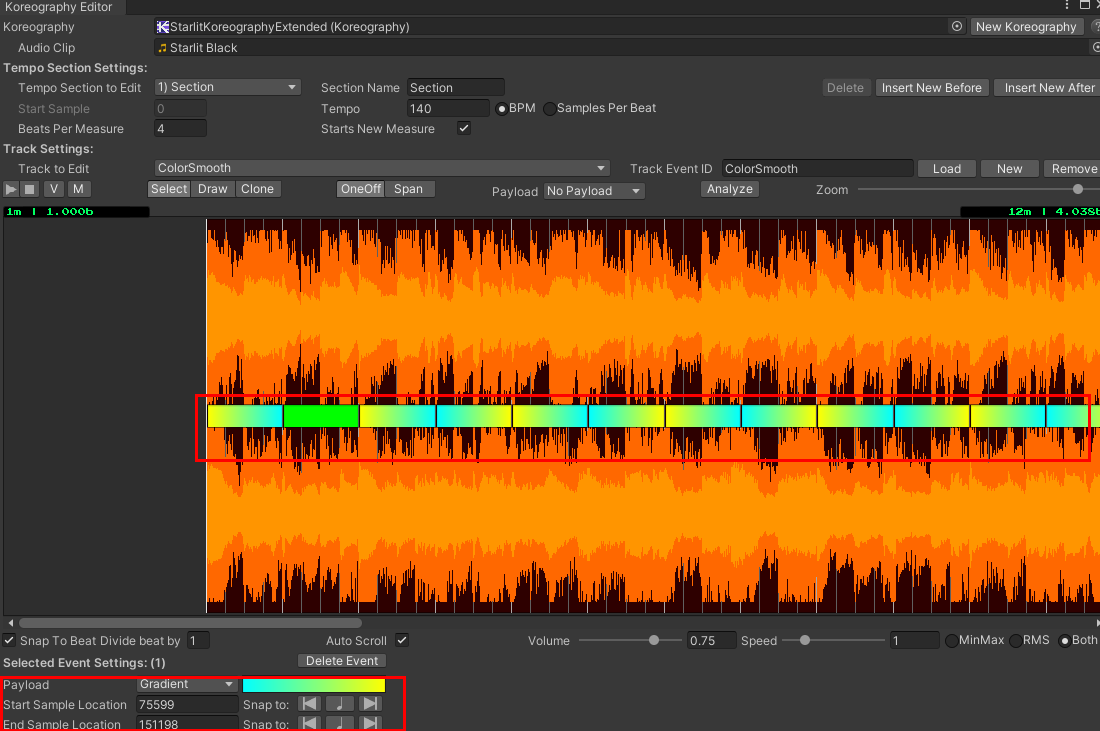The height and width of the screenshot is (731, 1100).
Task: Select Both waveform display mode
Action: (1064, 641)
